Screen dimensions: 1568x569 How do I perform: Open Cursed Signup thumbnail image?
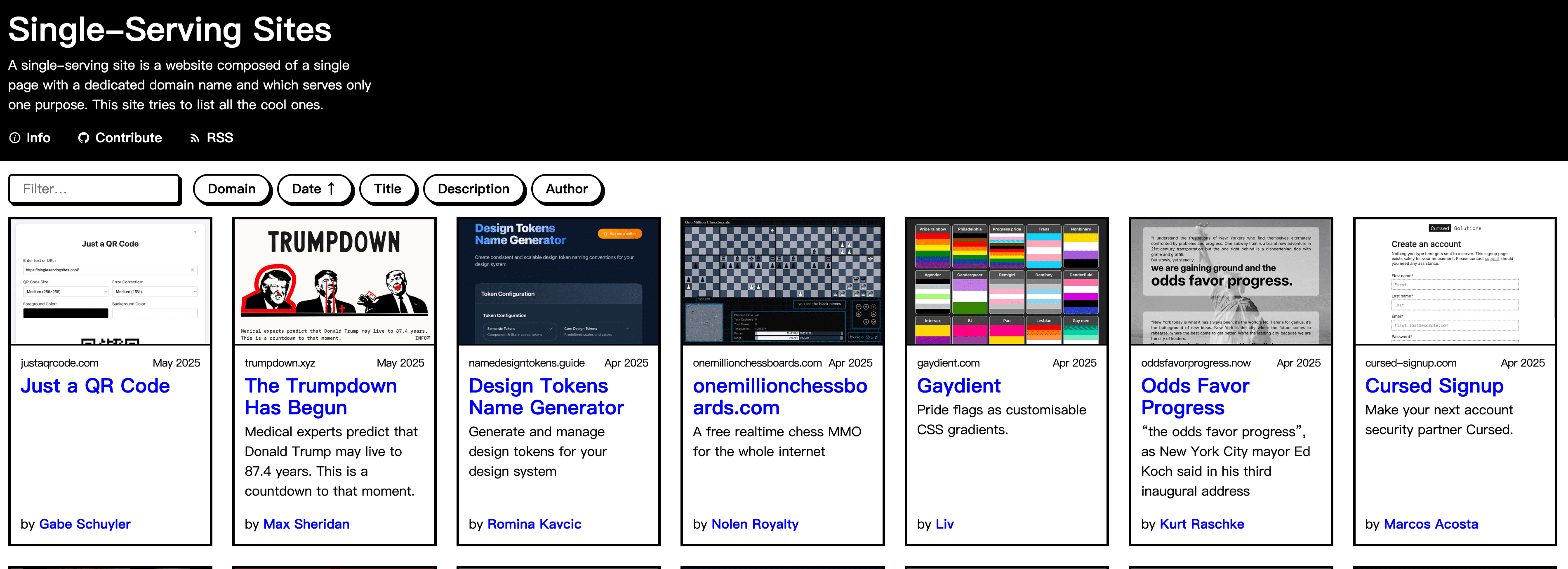1455,282
